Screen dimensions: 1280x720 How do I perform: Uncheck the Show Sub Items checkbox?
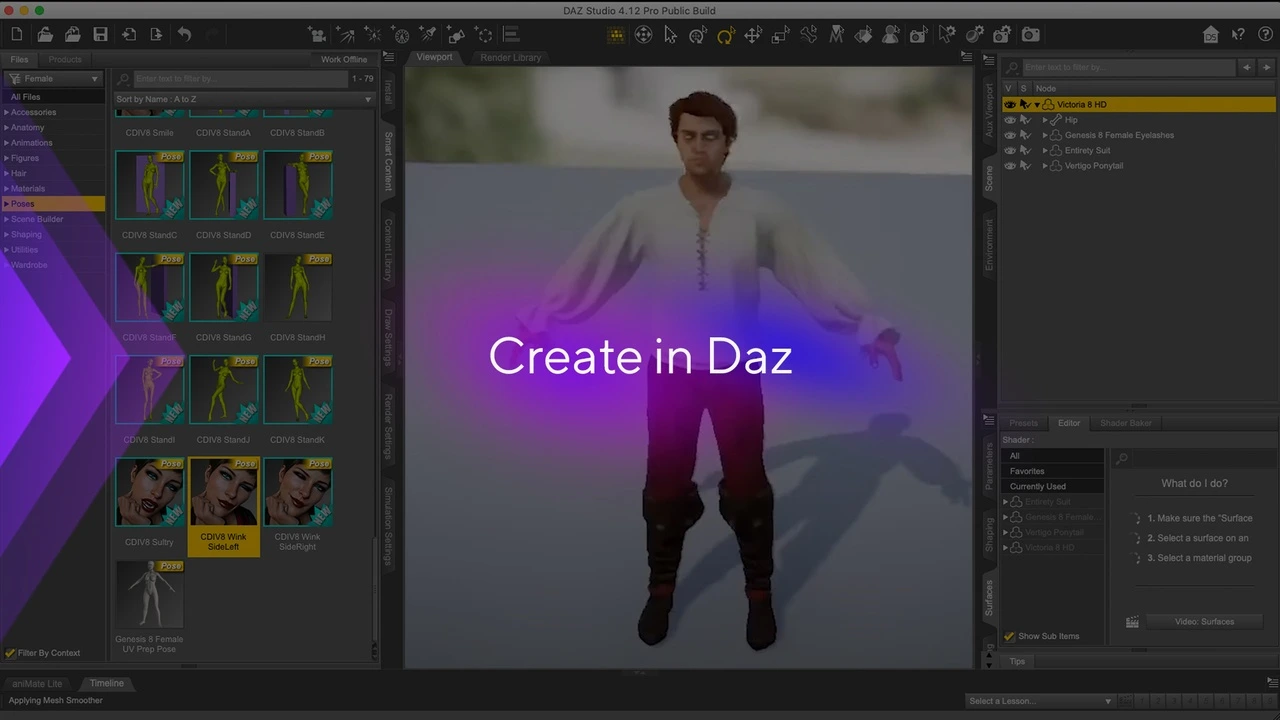point(1009,636)
